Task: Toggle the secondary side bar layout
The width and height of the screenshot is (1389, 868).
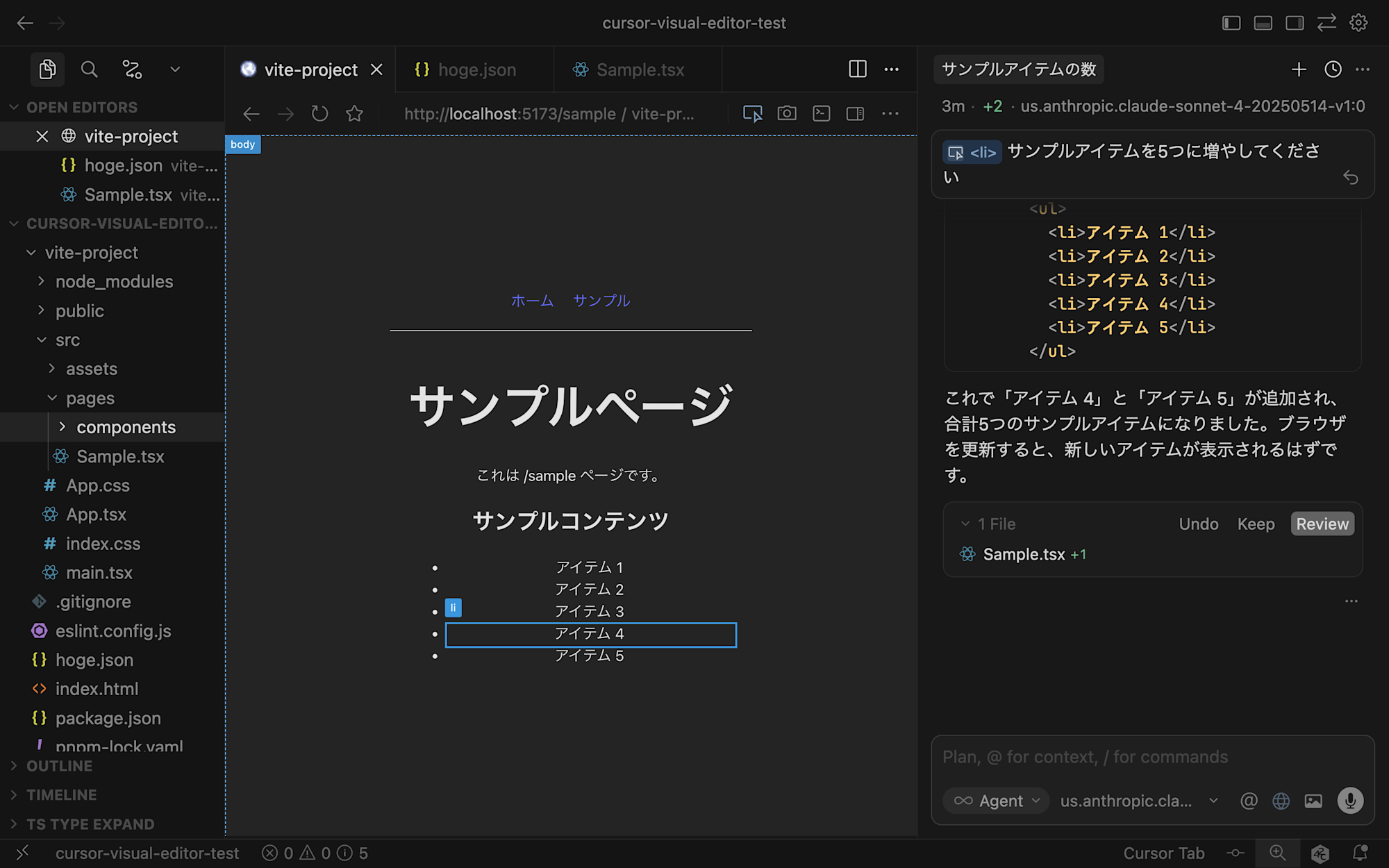Action: pos(1295,23)
